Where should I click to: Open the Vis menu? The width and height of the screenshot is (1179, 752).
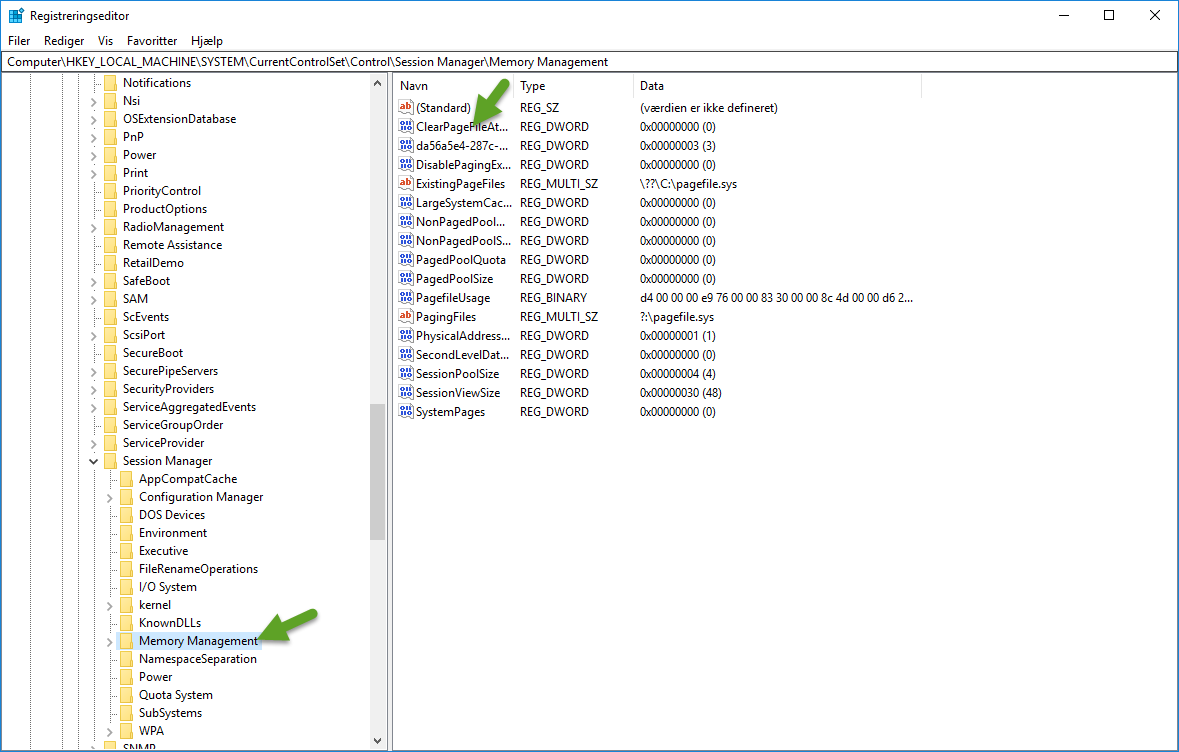coord(105,41)
